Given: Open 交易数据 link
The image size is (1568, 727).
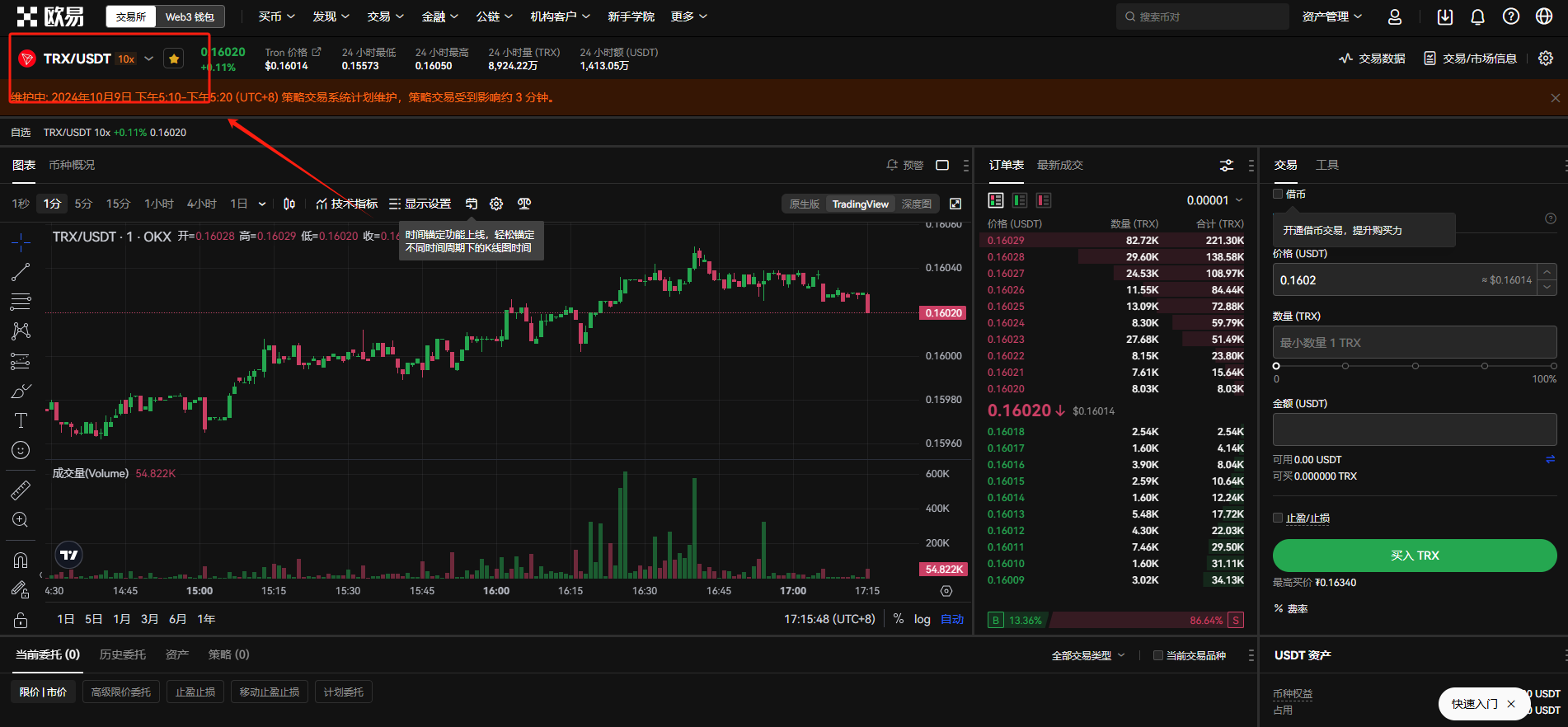Looking at the screenshot, I should 1373,59.
